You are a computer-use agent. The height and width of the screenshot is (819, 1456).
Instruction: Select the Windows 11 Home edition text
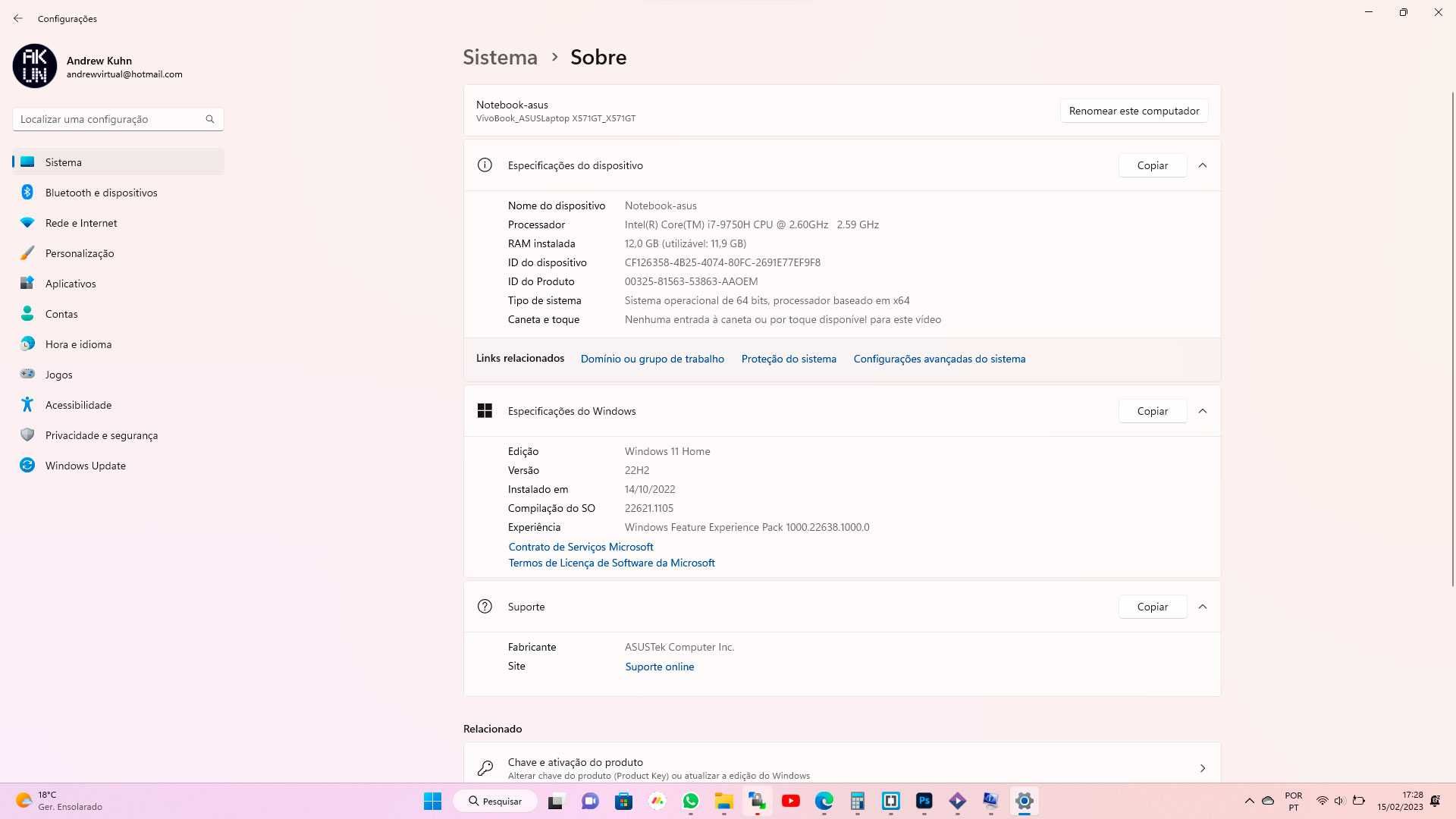tap(667, 451)
